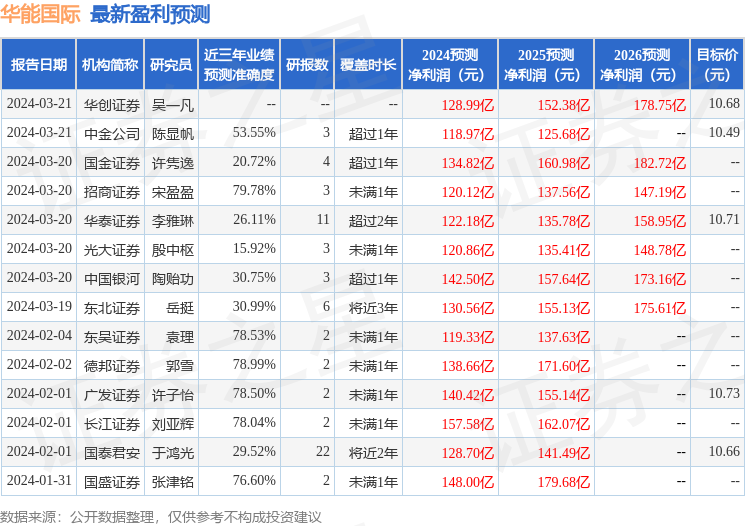The height and width of the screenshot is (526, 745).
Task: Select the 报告日期 column header
Action: [38, 64]
